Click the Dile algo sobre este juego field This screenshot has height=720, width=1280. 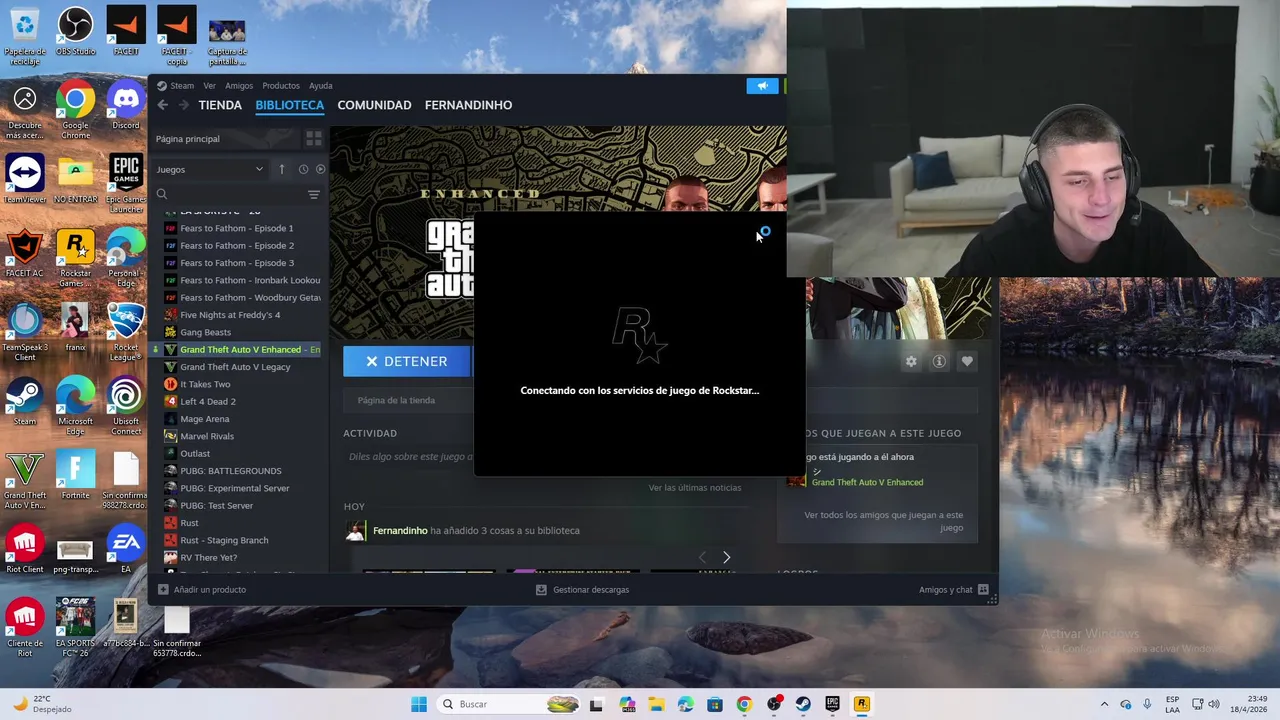coord(410,457)
